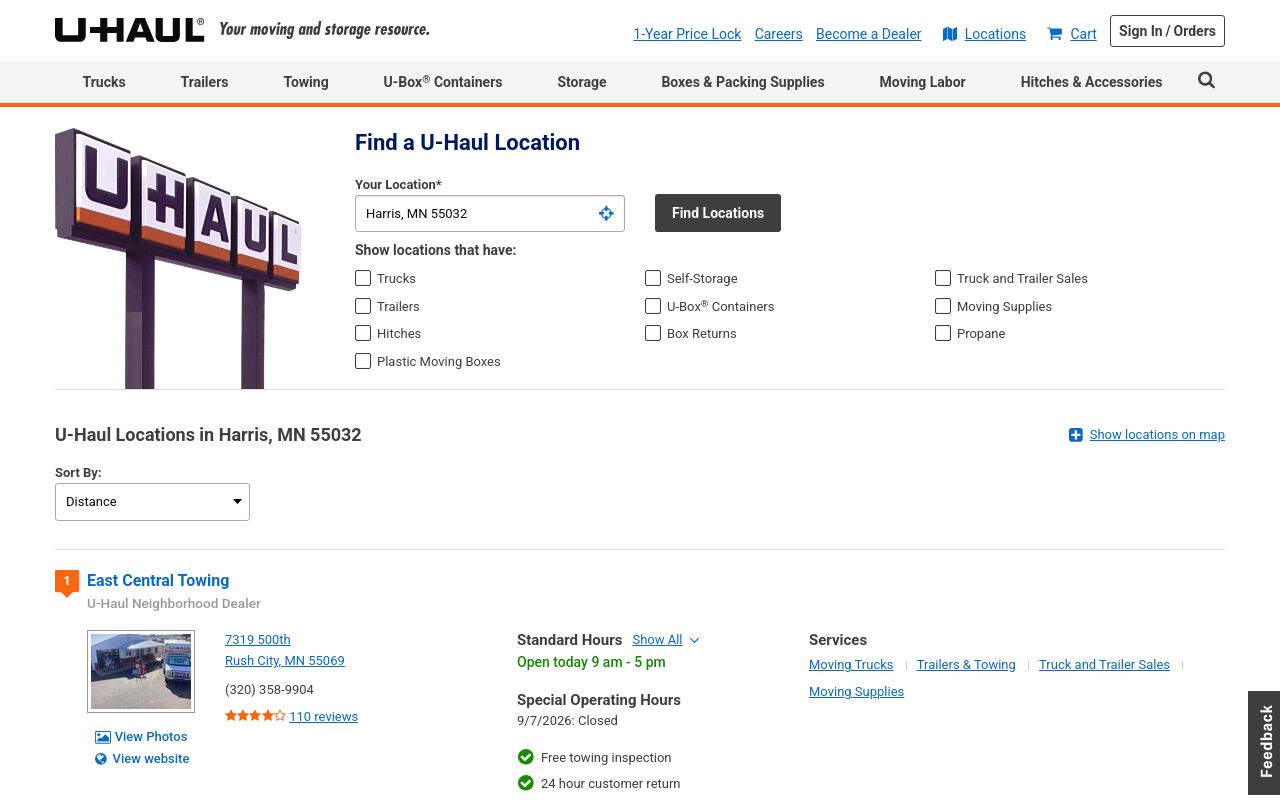Screen dimensions: 1280x800
Task: Select Moving Labor in navigation bar
Action: pos(922,82)
